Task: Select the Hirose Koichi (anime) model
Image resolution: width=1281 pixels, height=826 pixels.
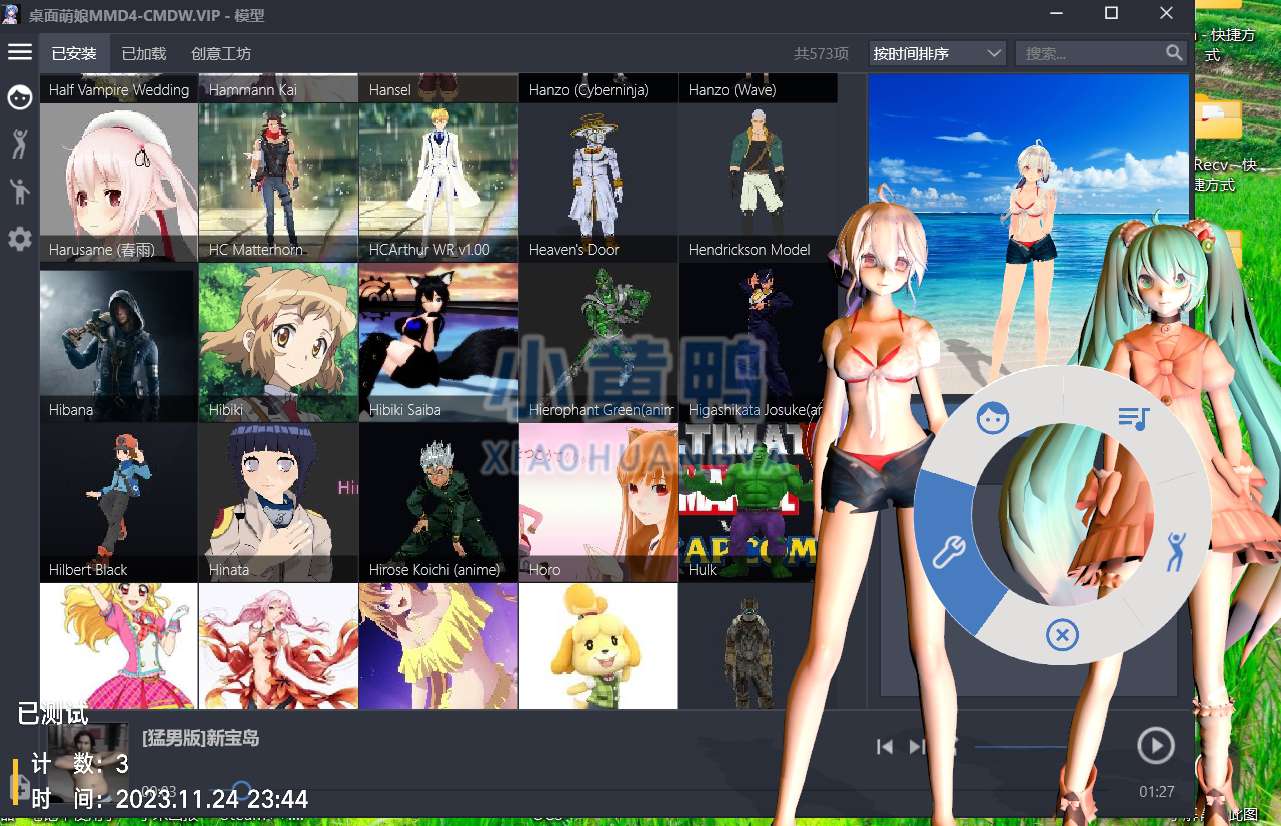Action: (x=439, y=502)
